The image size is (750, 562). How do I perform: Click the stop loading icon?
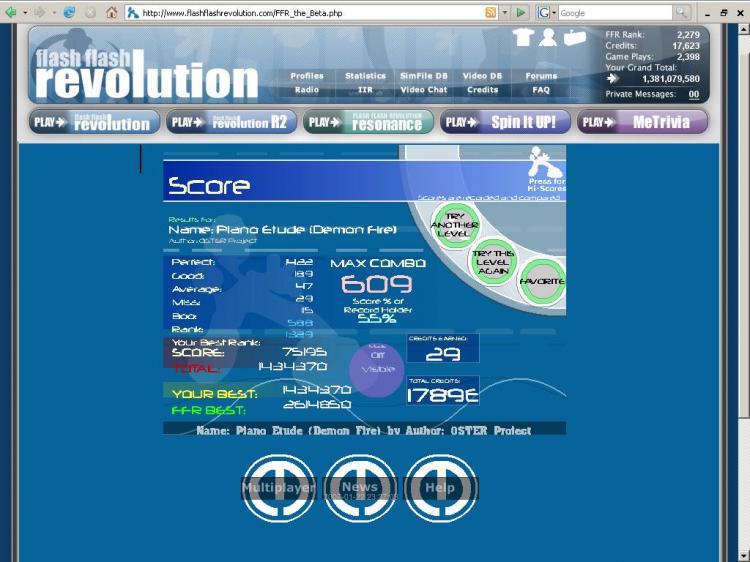coord(90,12)
